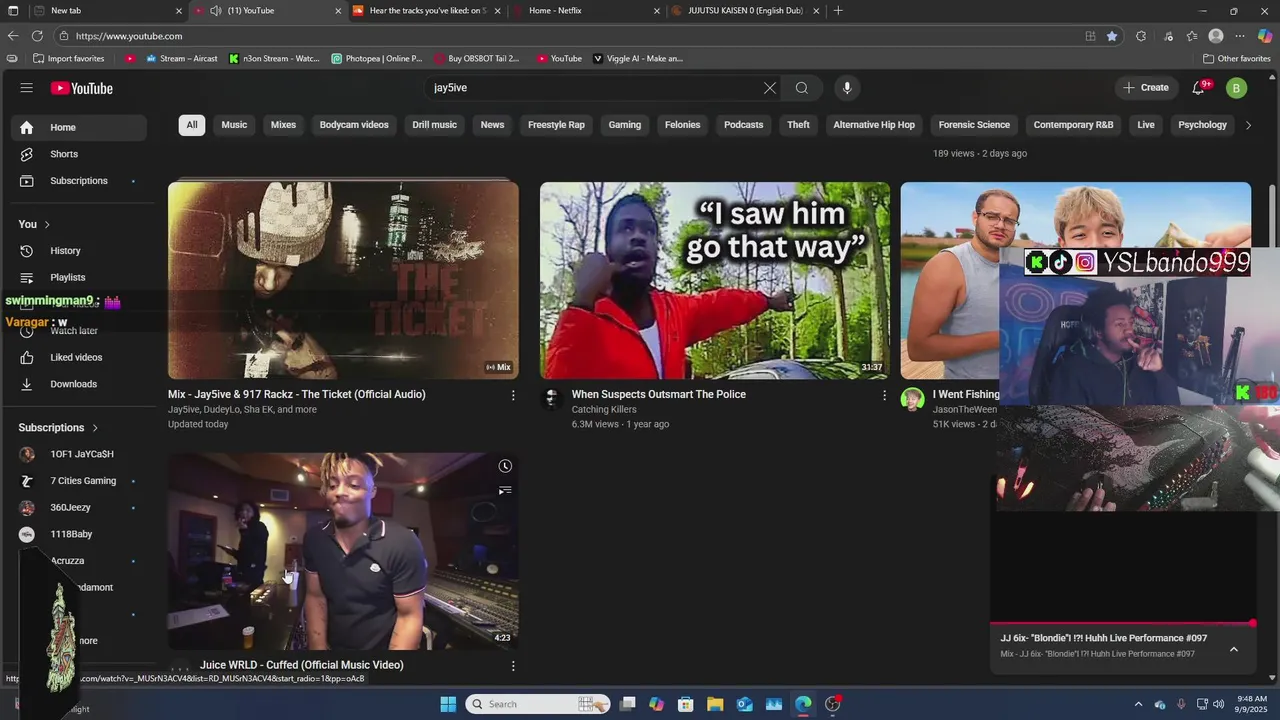
Task: Click the browser address bar
Action: pyautogui.click(x=570, y=36)
